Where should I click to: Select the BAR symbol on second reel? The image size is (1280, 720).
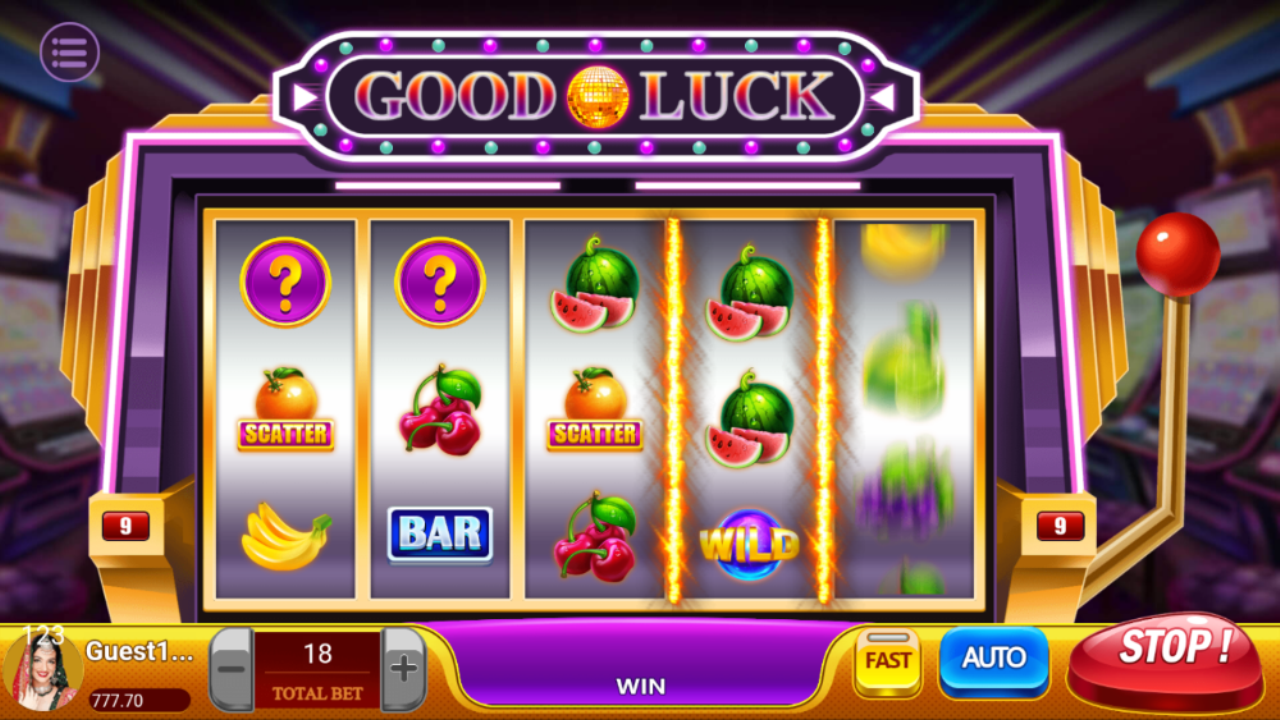pos(440,534)
